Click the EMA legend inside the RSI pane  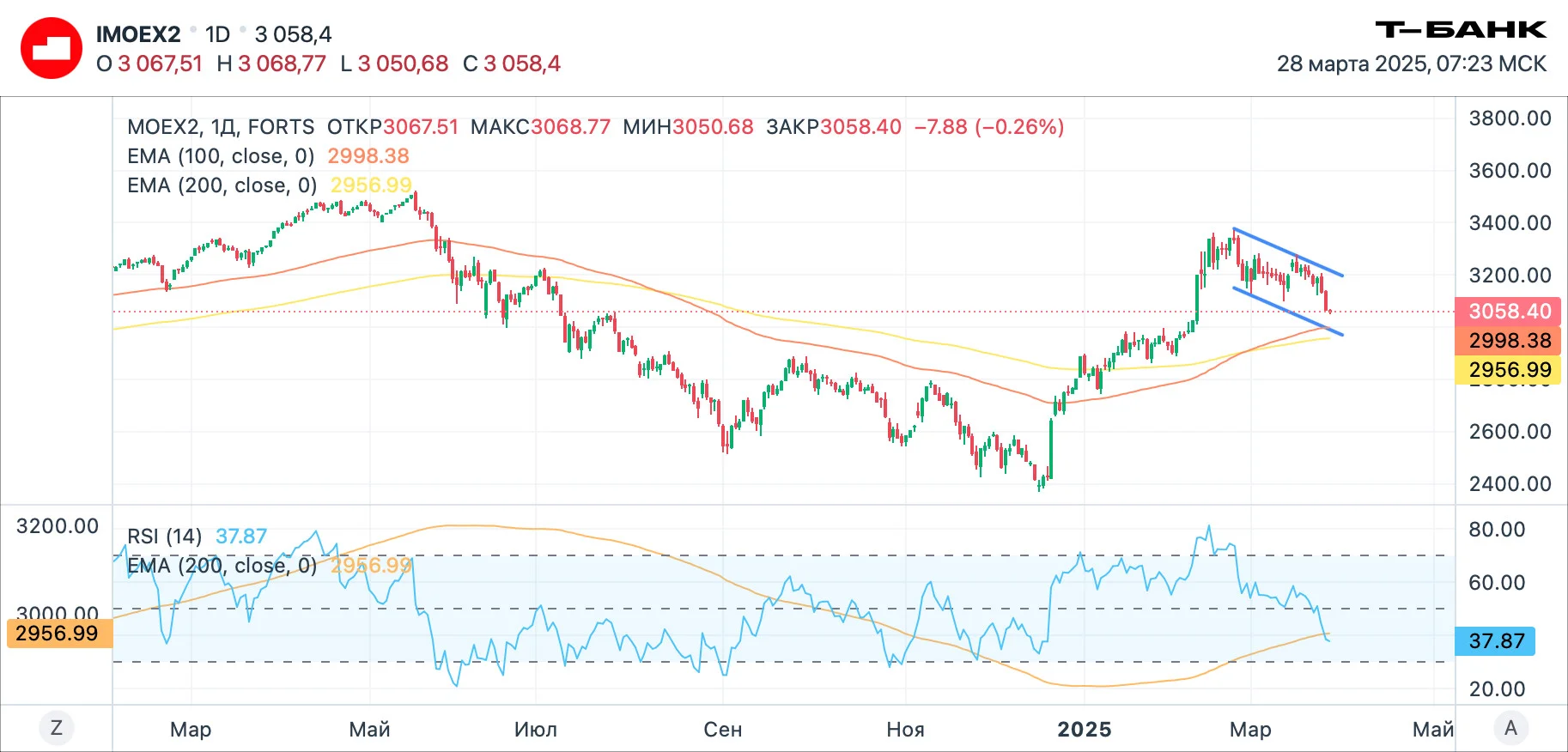point(222,566)
